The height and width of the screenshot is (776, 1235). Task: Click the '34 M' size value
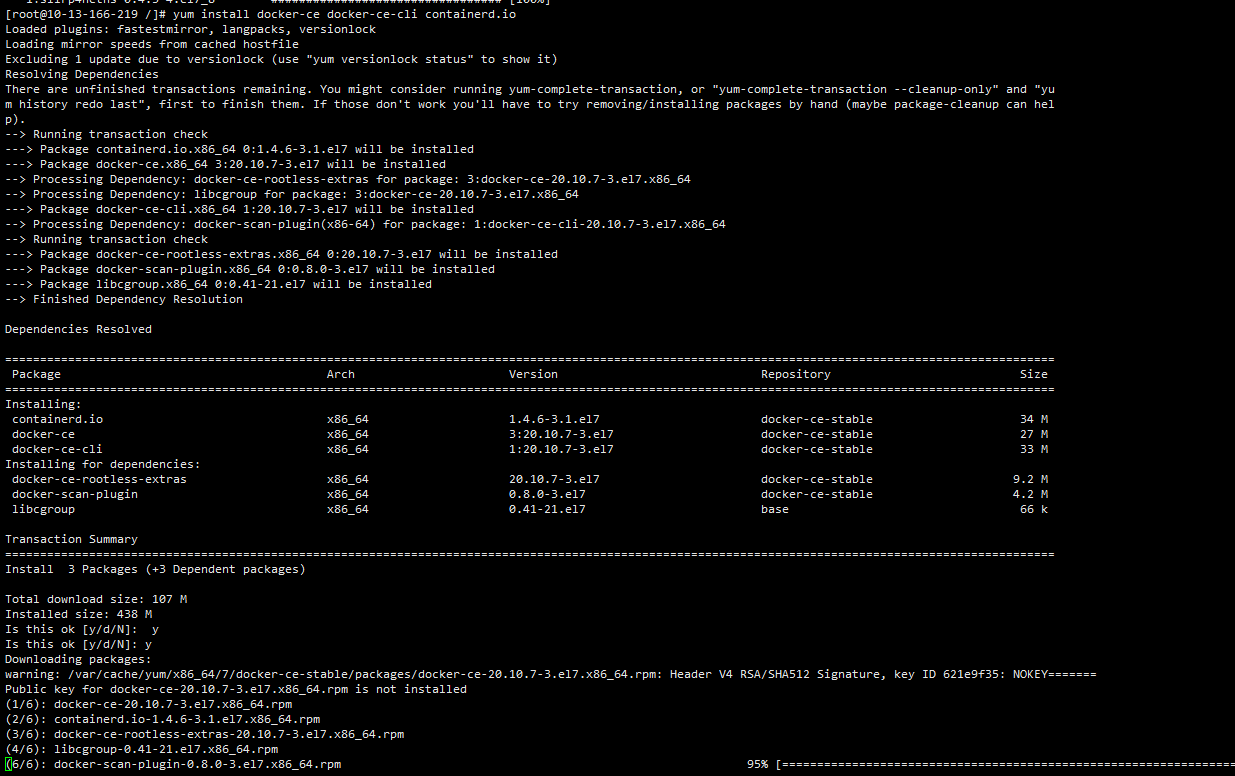[1034, 419]
